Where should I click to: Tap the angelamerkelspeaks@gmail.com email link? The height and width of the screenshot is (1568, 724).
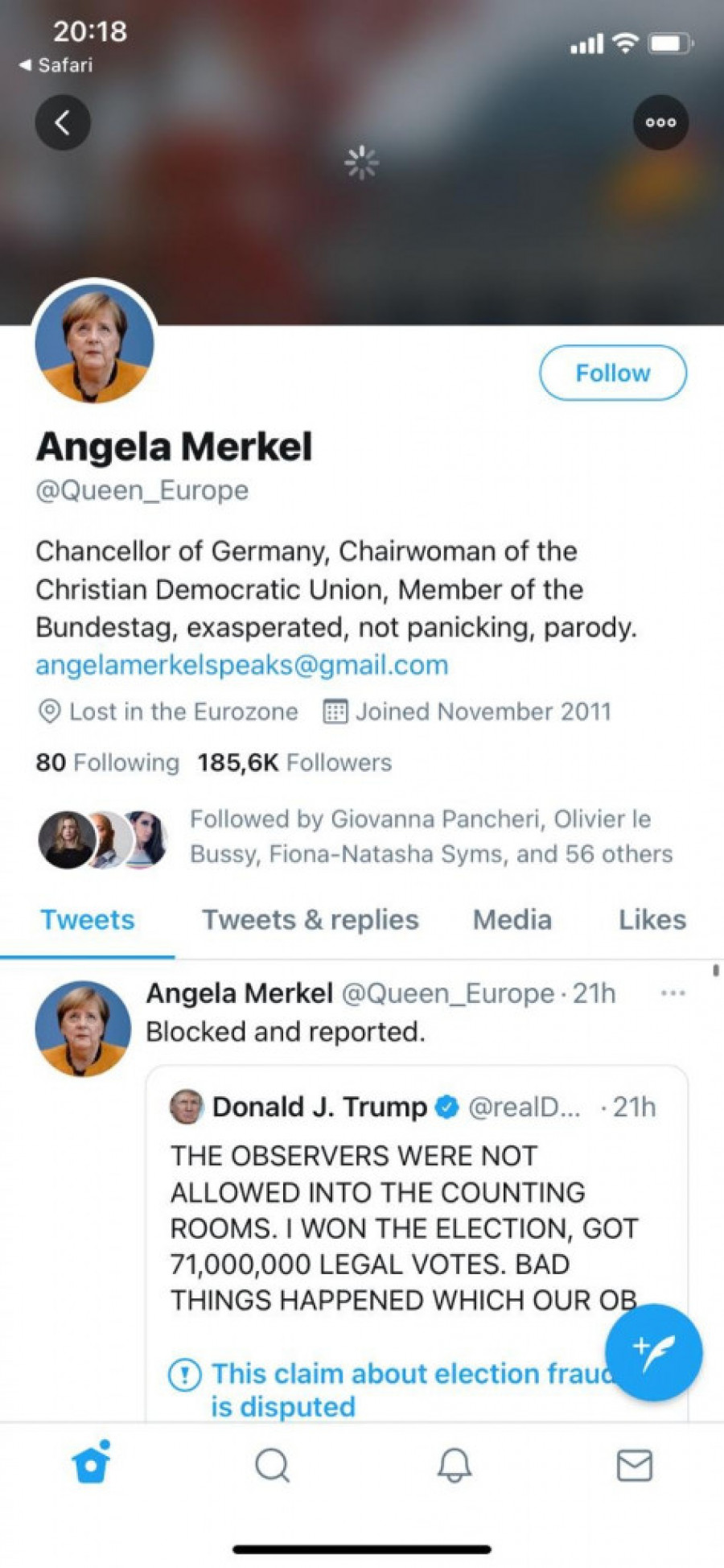click(241, 665)
